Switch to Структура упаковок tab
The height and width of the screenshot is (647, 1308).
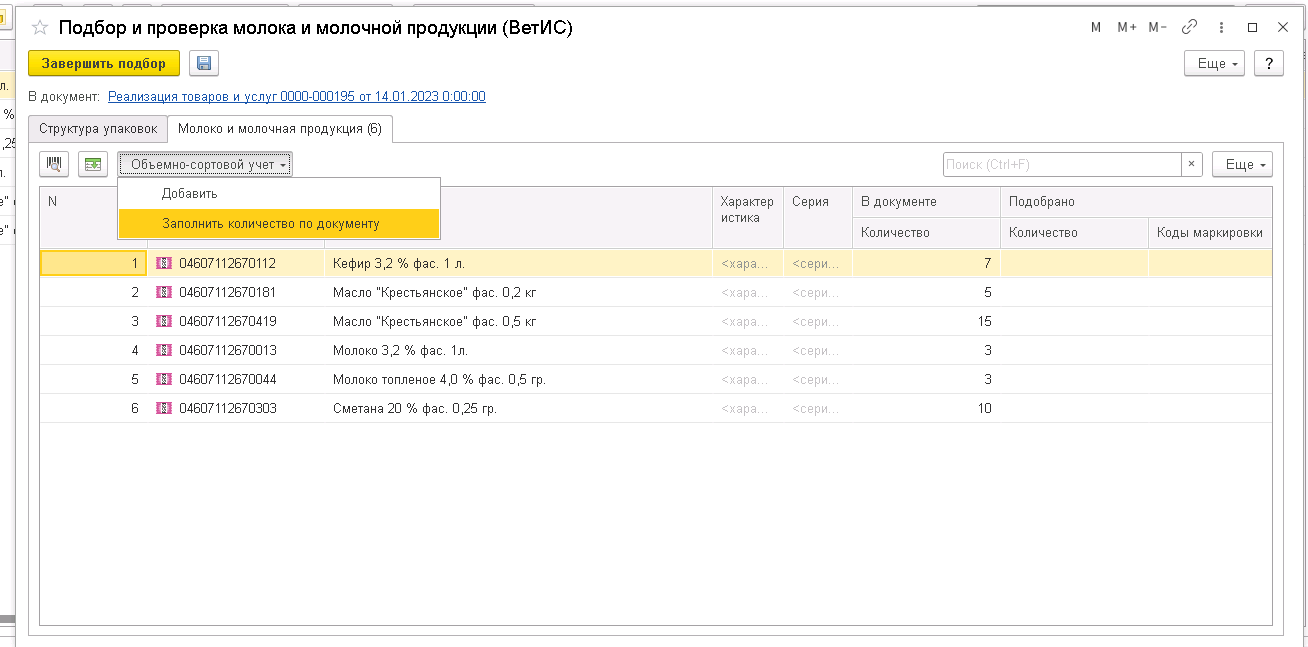(98, 129)
